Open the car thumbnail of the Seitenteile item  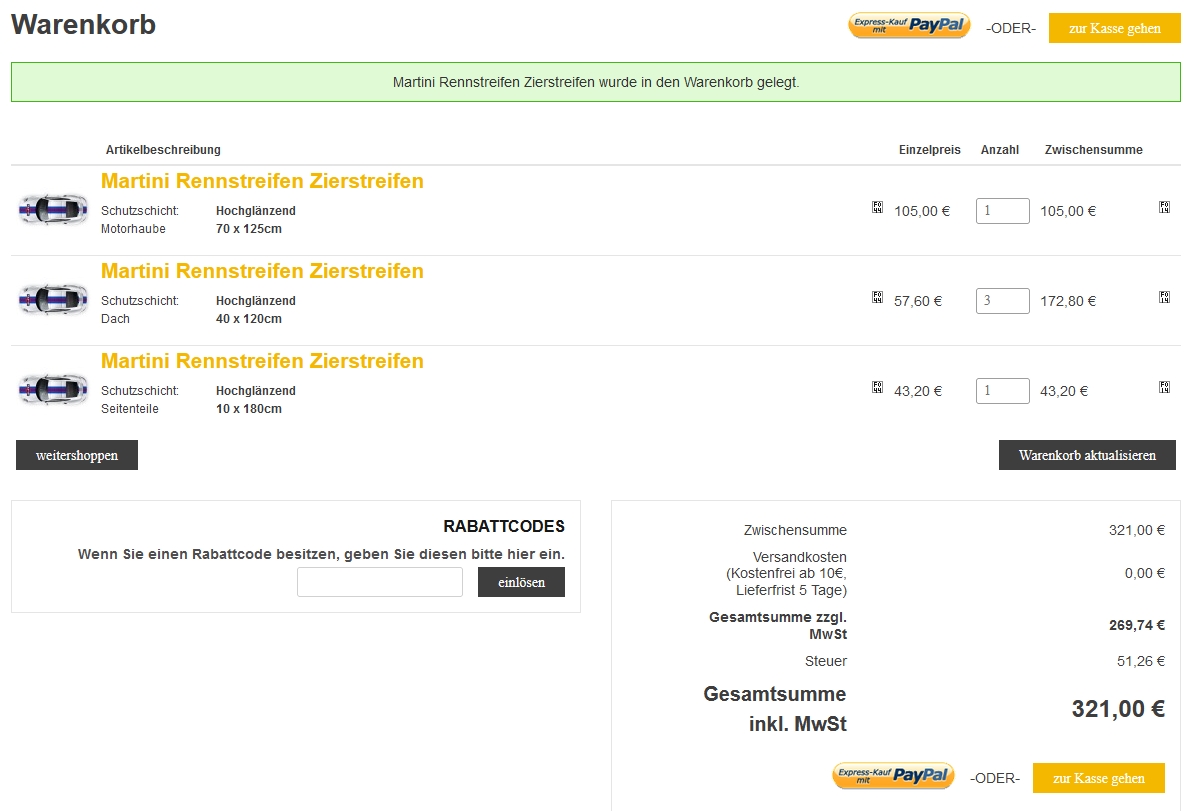tap(53, 389)
